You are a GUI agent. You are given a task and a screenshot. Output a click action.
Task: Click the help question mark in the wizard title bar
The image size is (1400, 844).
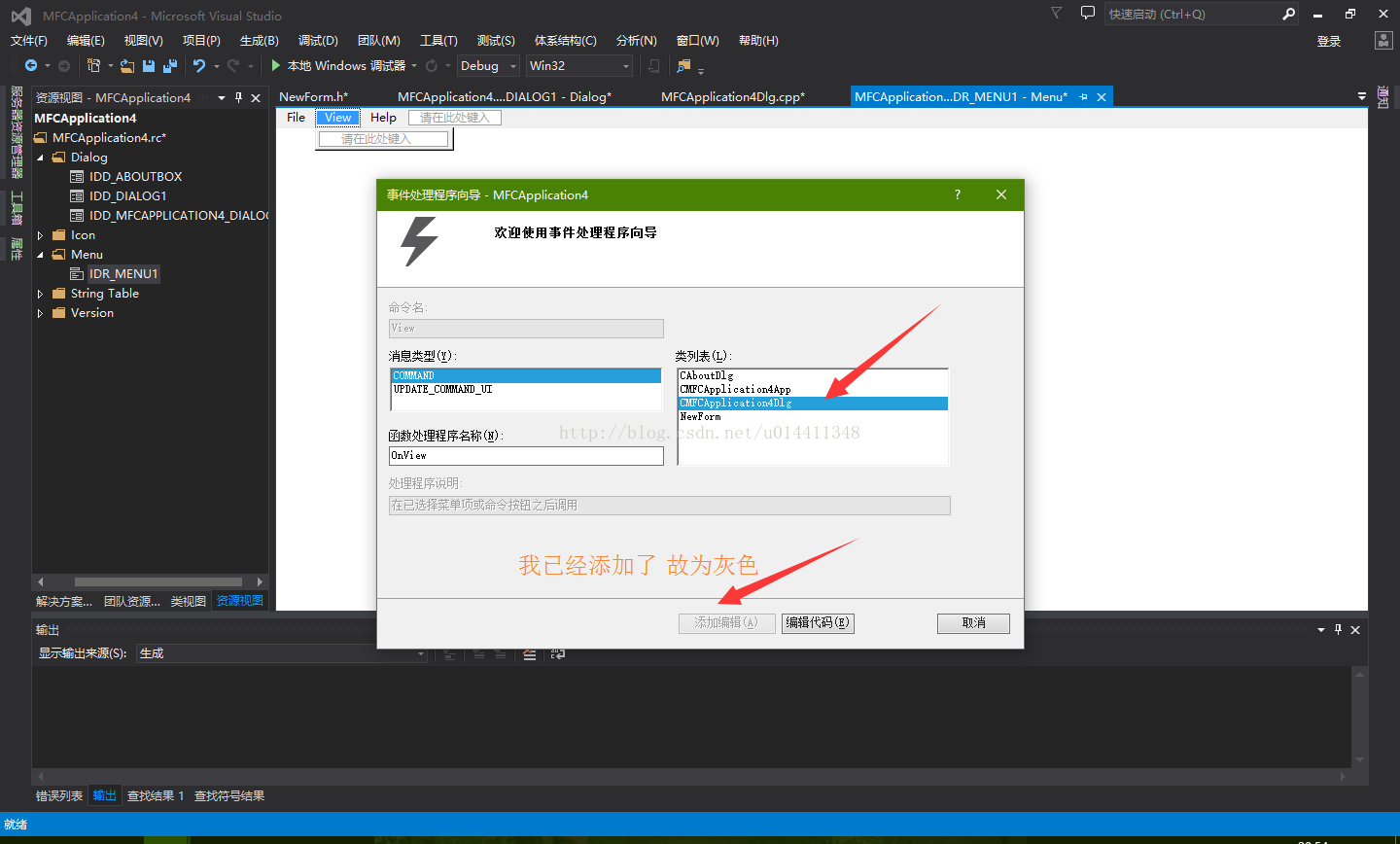(958, 194)
